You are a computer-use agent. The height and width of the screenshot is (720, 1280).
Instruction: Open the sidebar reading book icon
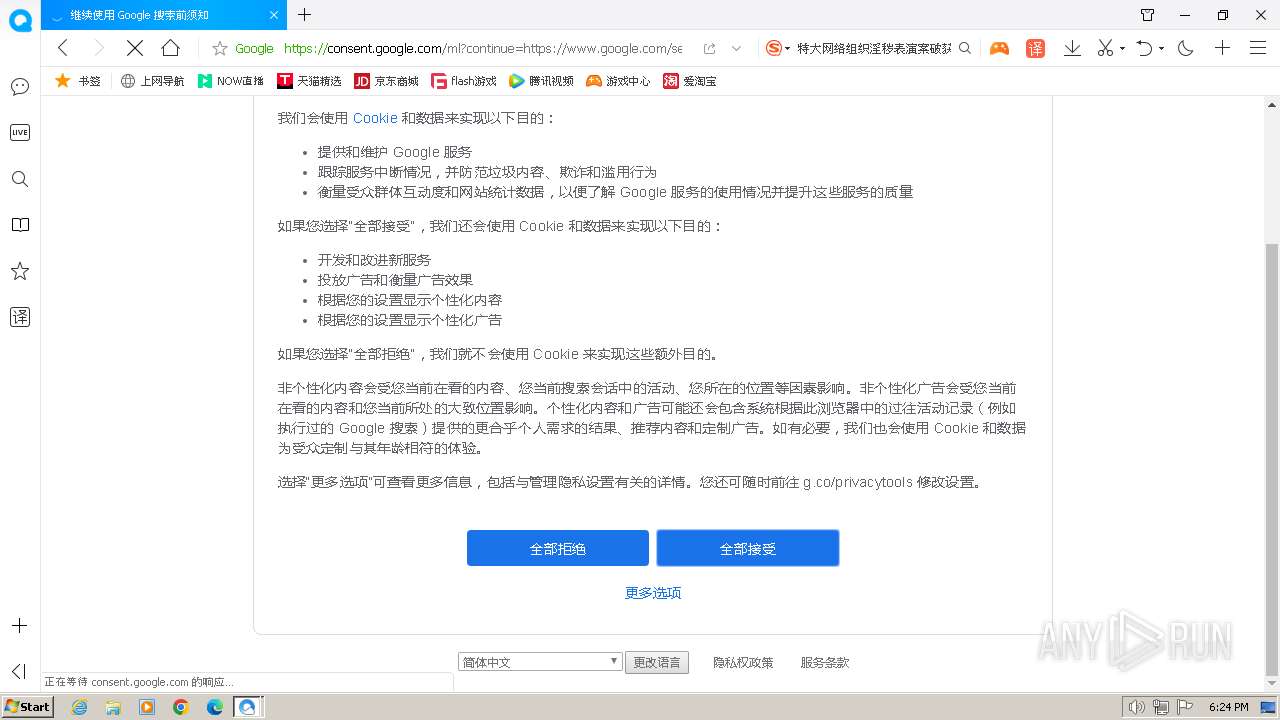[20, 225]
